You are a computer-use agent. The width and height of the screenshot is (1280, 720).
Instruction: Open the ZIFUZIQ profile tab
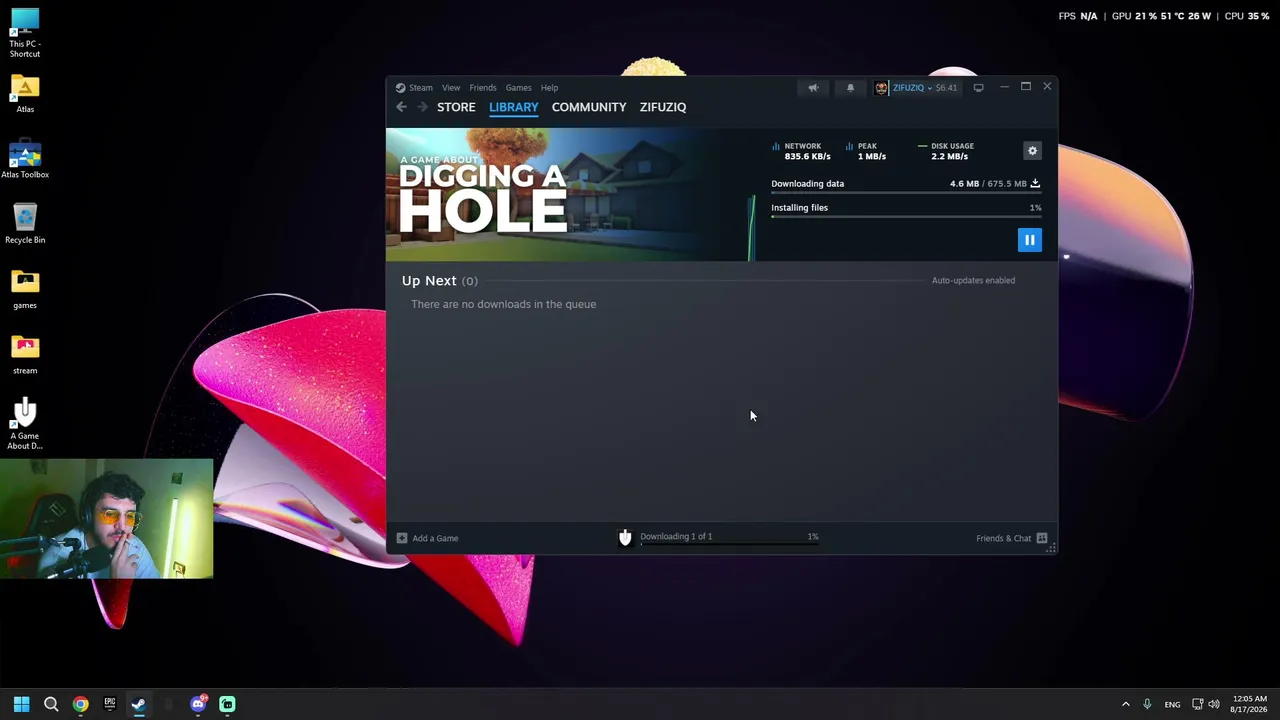663,107
